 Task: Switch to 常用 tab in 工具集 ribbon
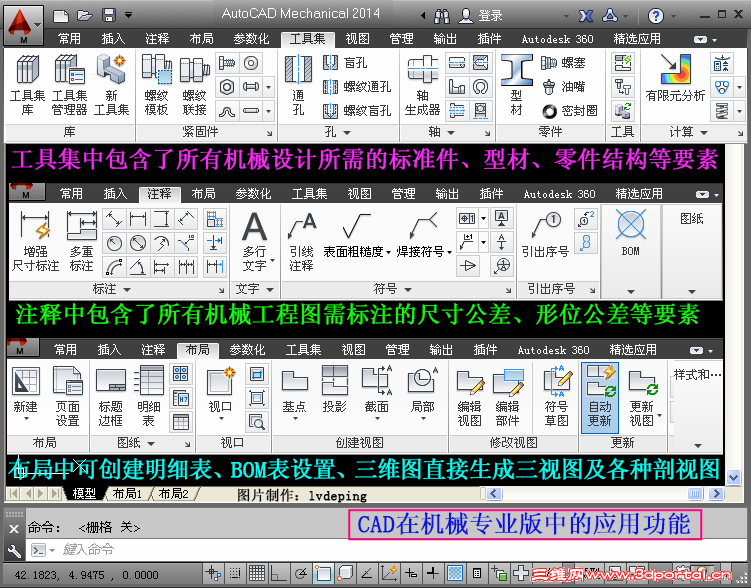[x=69, y=39]
